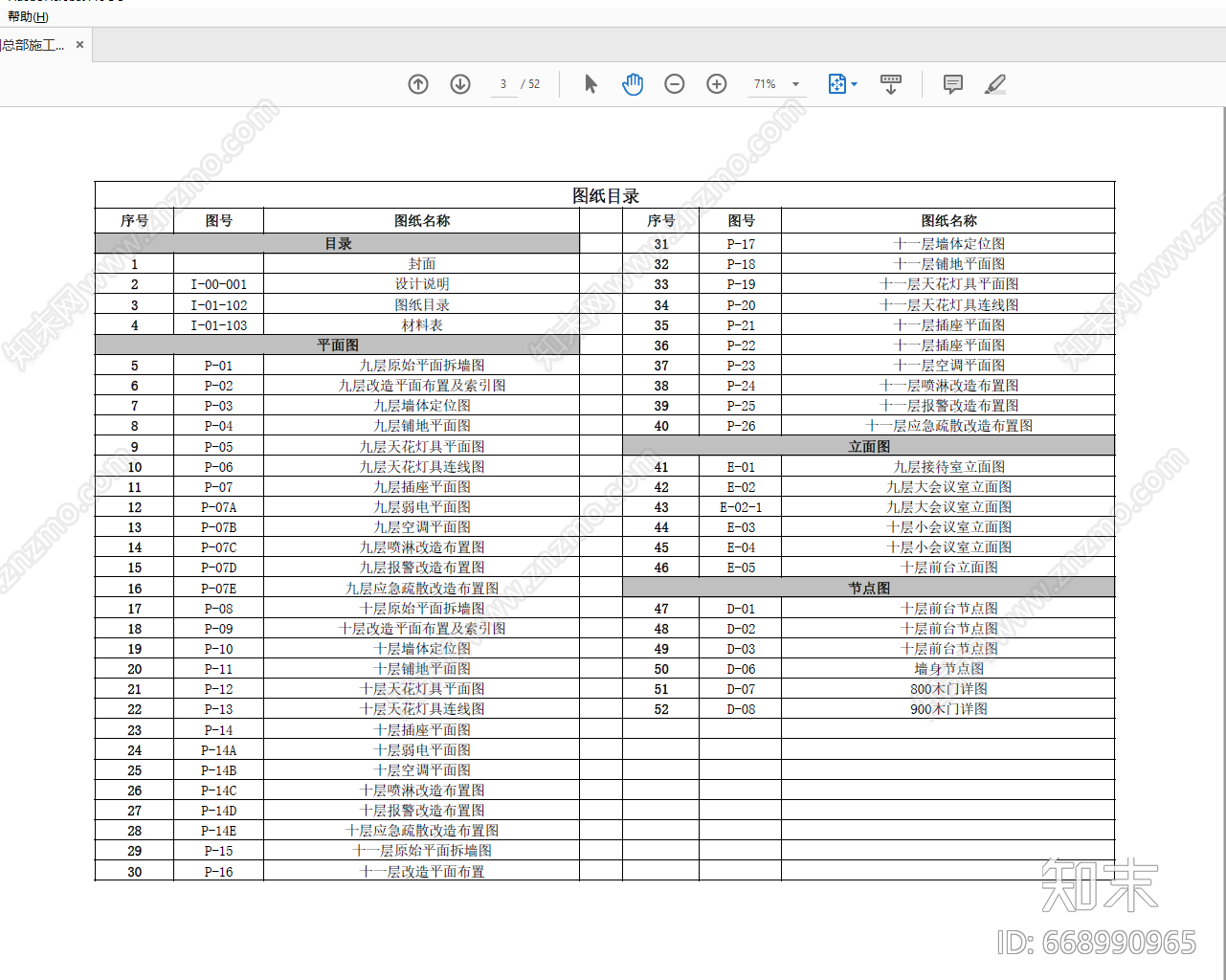Click the 节点图 section header
The height and width of the screenshot is (980, 1226).
pos(869,589)
